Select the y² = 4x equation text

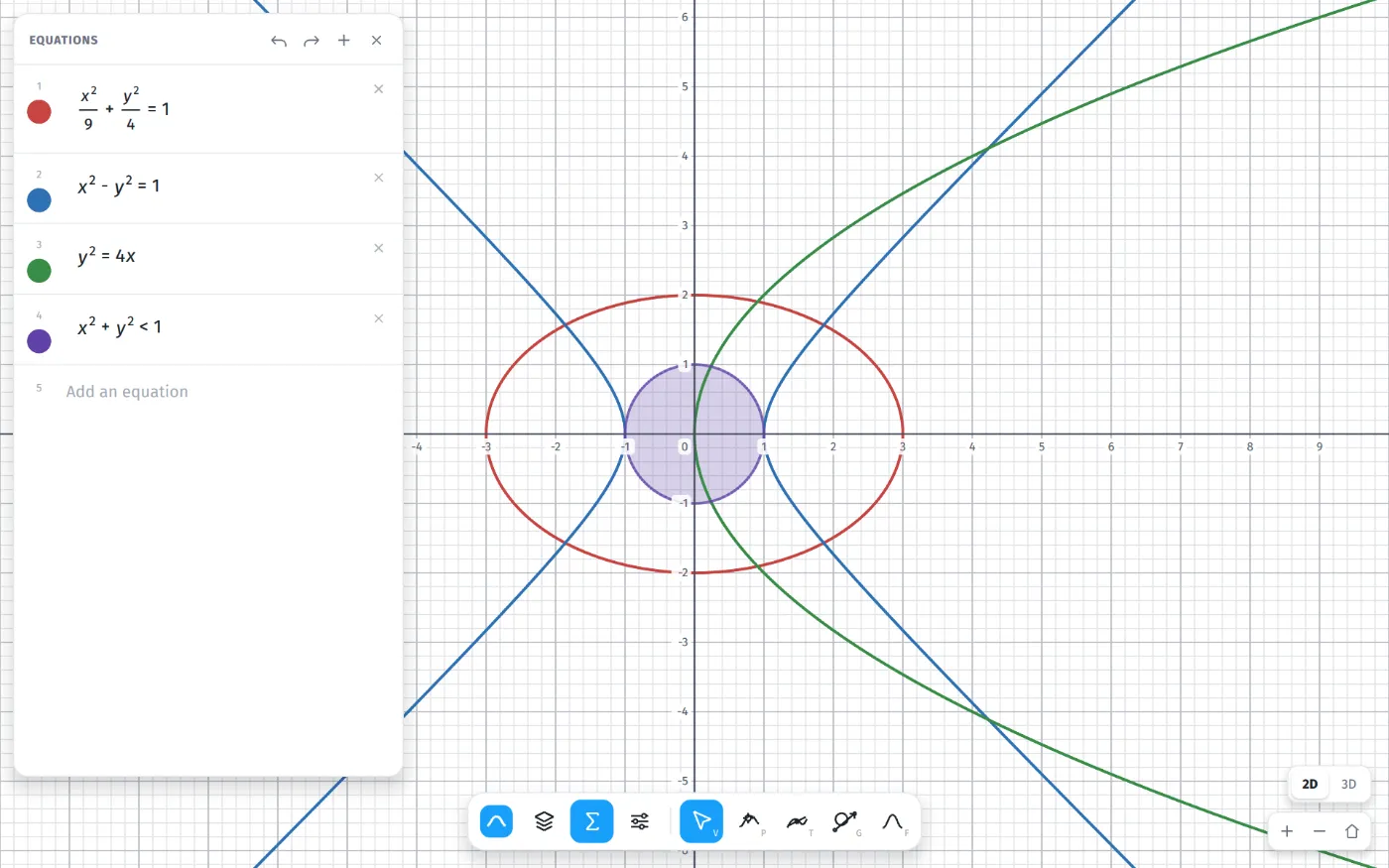tap(106, 255)
